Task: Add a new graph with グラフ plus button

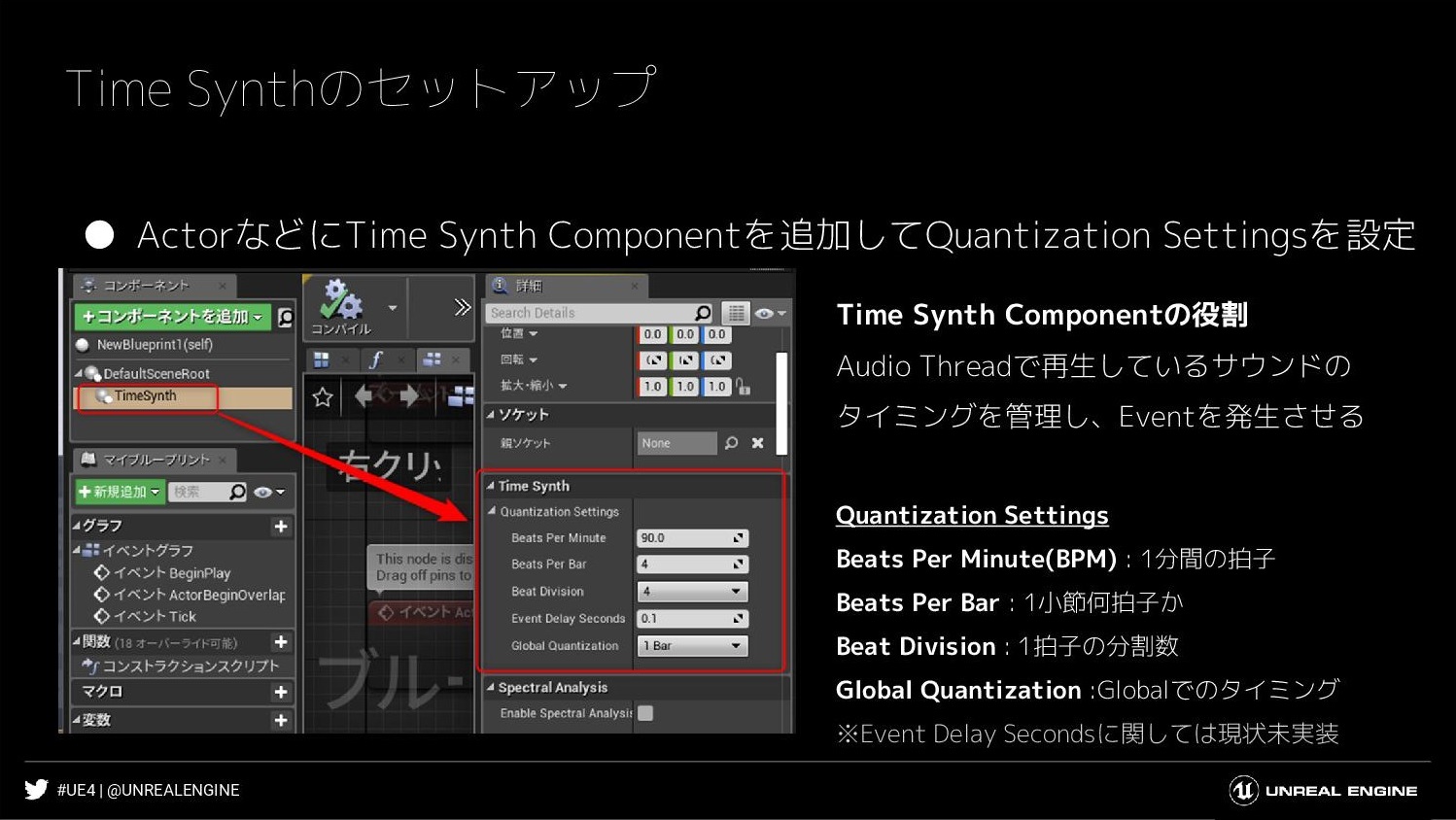Action: pyautogui.click(x=281, y=526)
